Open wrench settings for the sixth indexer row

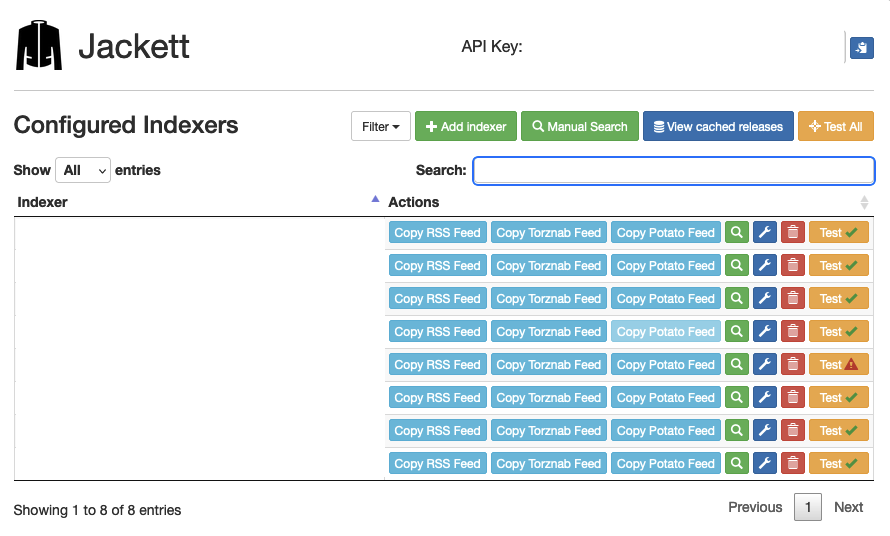pos(765,397)
